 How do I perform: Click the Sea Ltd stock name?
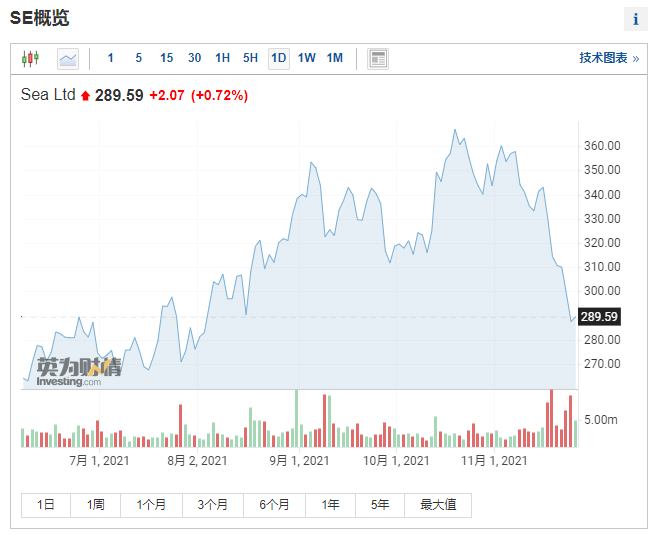coord(48,95)
